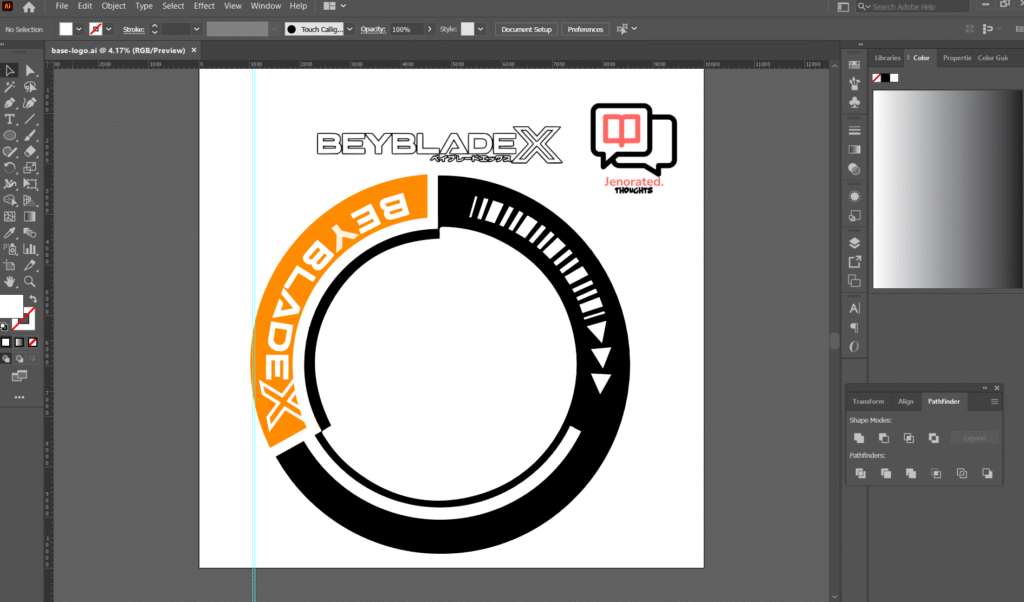This screenshot has width=1024, height=602.
Task: Click the Preferences button
Action: tap(585, 29)
